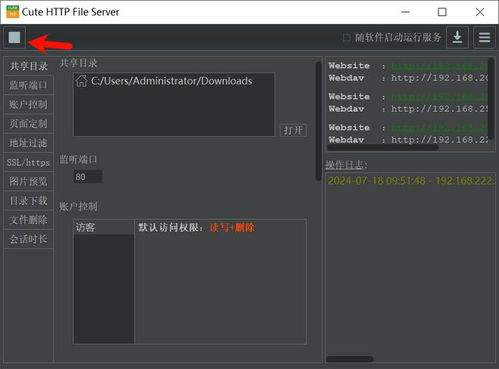Image resolution: width=499 pixels, height=369 pixels.
Task: Close the Cute HTTP File Server window
Action: [480, 12]
